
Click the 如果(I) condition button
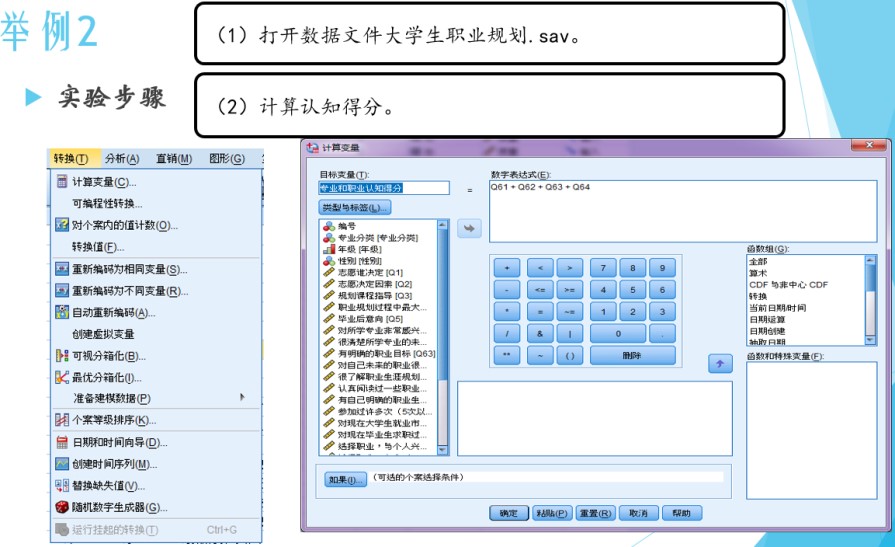click(x=345, y=479)
